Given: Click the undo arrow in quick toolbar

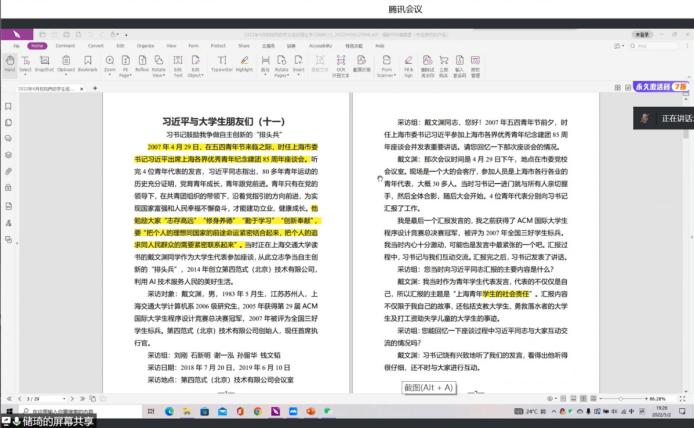Looking at the screenshot, I should click(90, 34).
